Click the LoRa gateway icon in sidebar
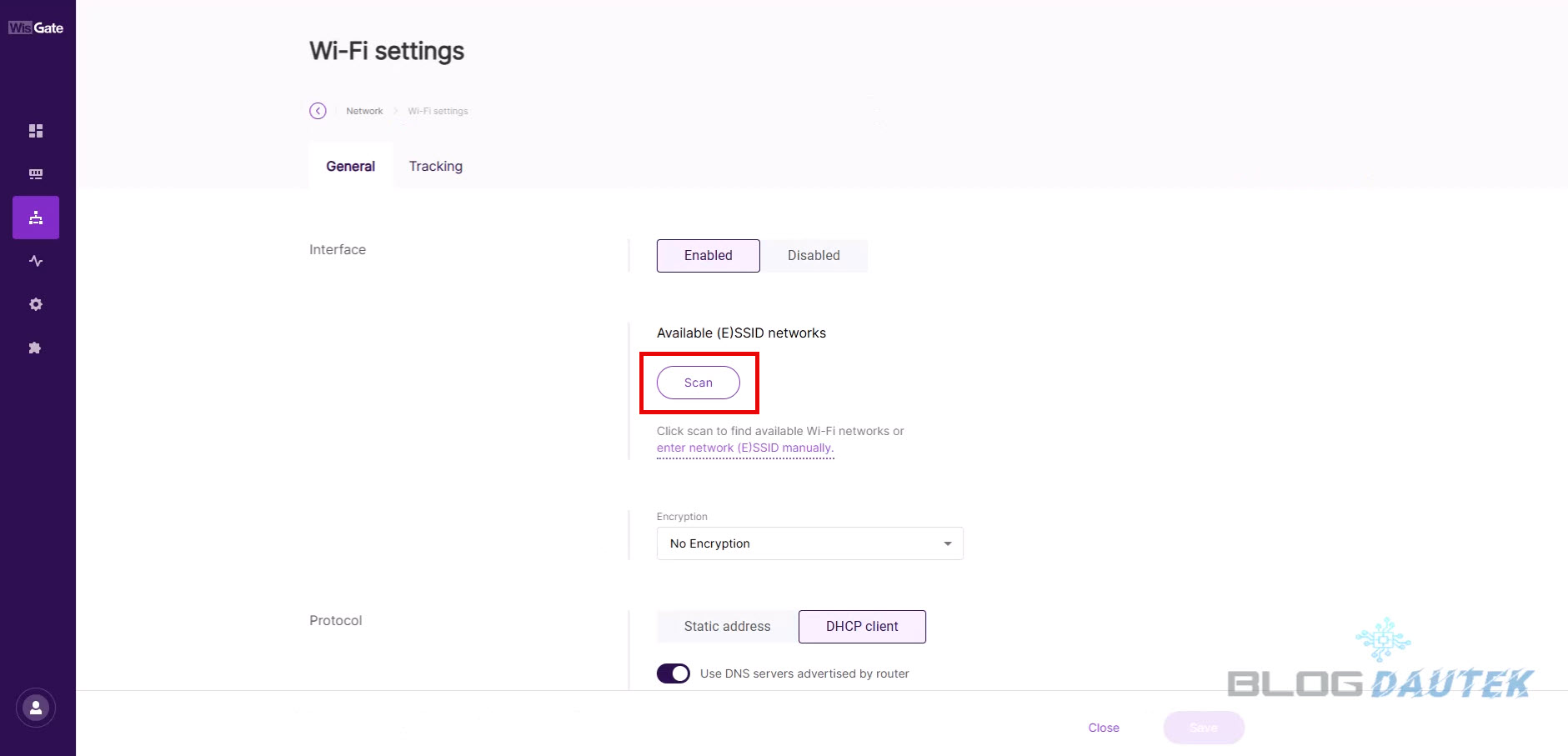This screenshot has height=756, width=1568. coord(36,174)
